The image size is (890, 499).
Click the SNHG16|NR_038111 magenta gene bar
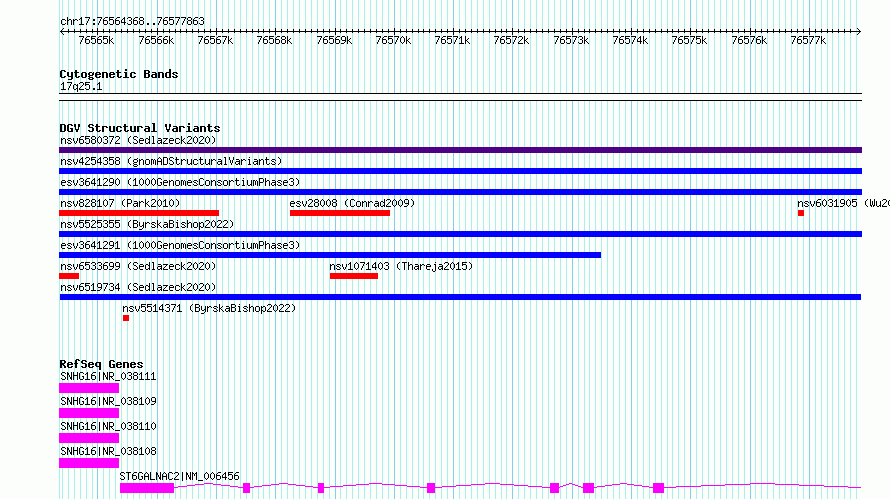89,388
